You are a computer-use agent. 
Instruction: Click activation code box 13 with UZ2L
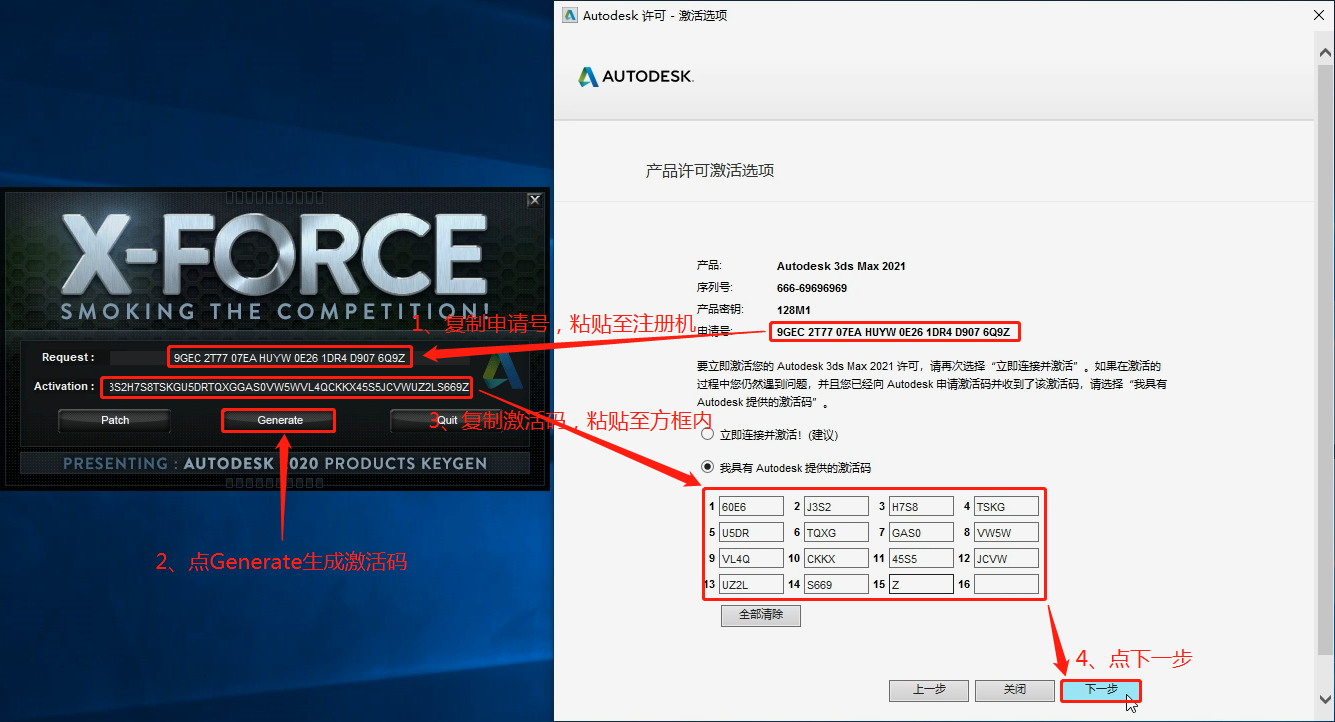click(751, 585)
